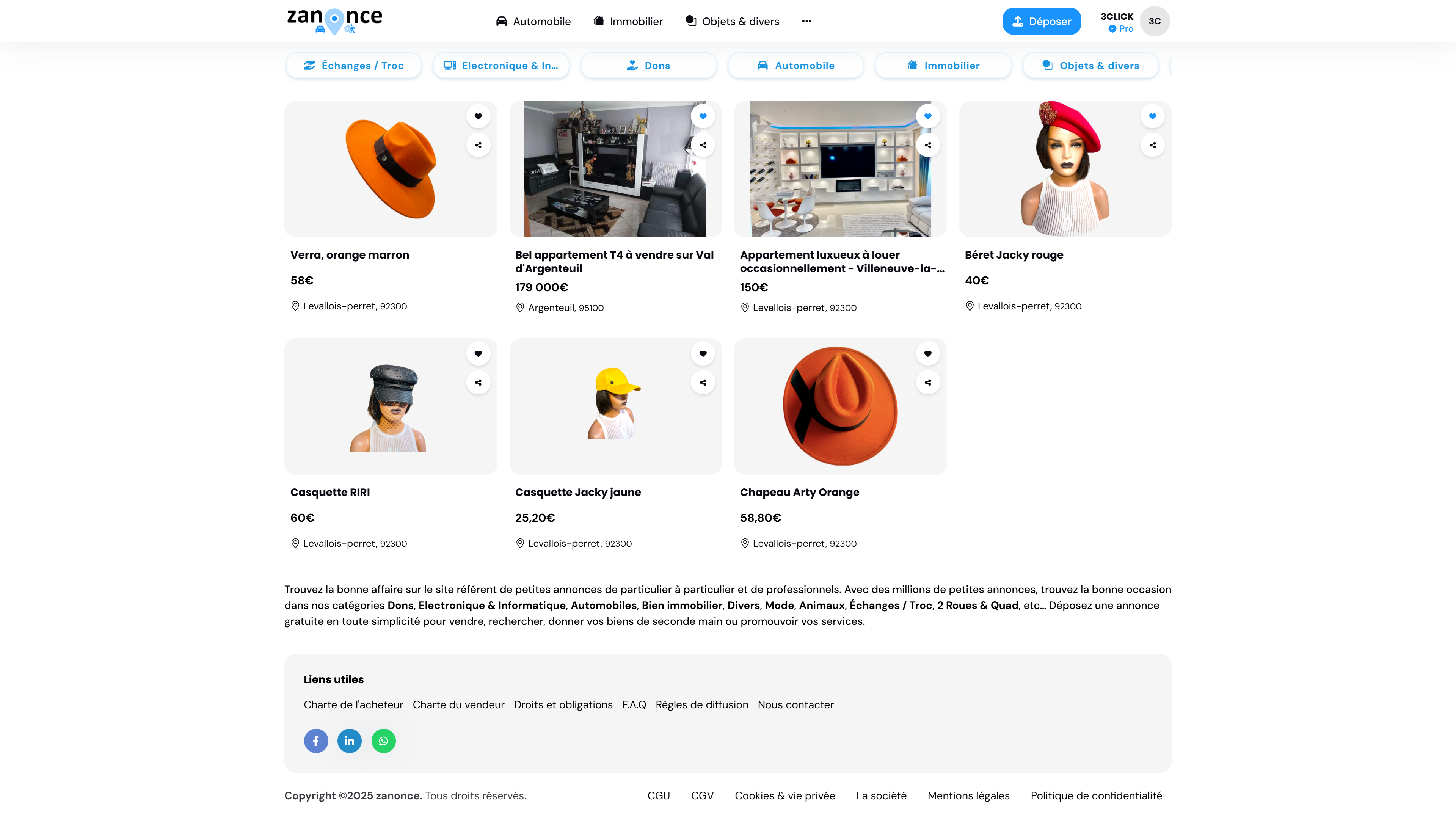Viewport: 1456px width, 819px height.
Task: Select the Échanges / Troc category chip
Action: [x=353, y=66]
